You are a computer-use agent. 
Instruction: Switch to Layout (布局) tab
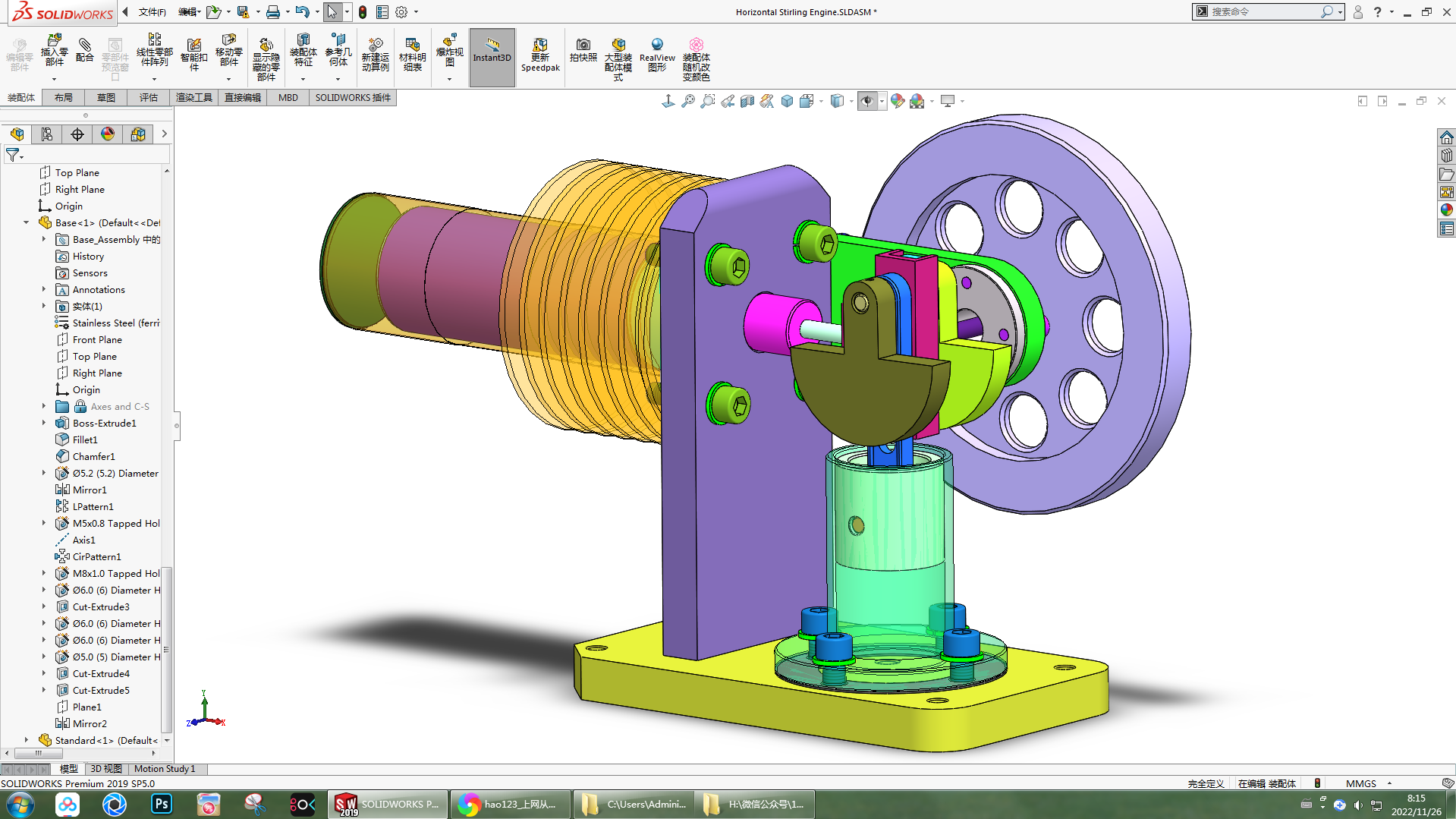(x=64, y=98)
